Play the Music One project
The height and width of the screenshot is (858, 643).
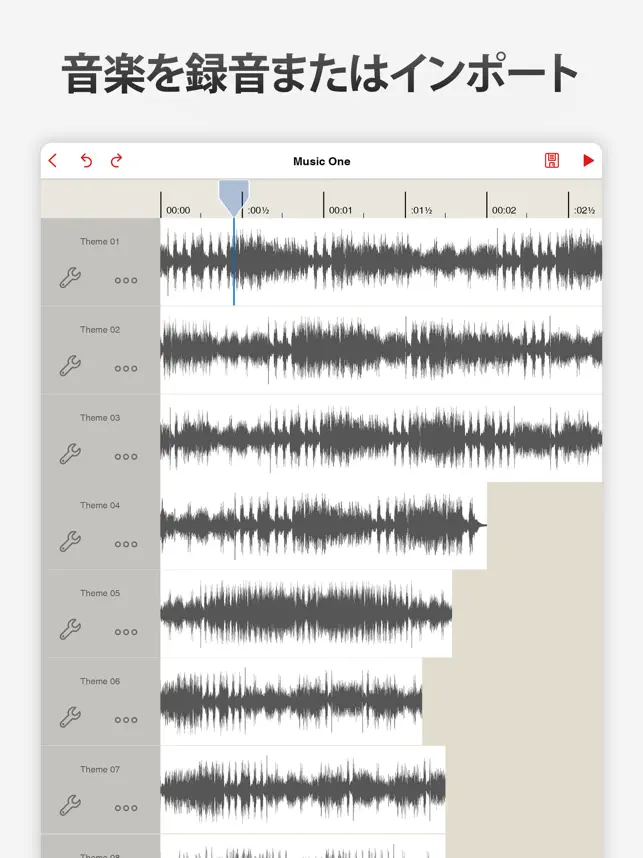click(588, 160)
